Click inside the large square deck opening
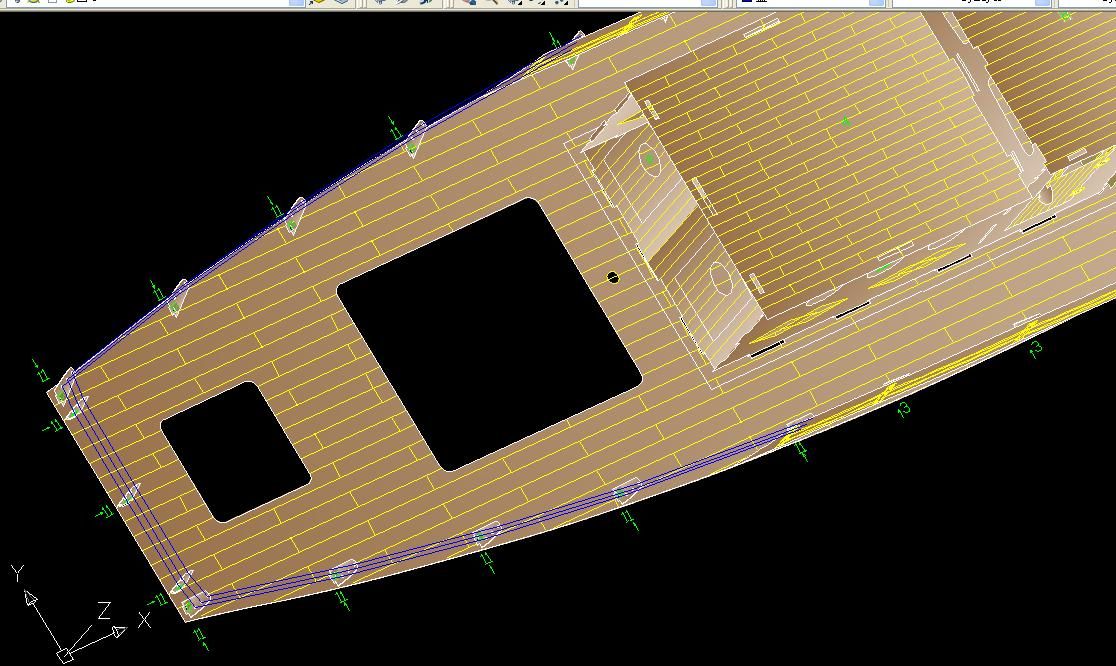 (488, 335)
